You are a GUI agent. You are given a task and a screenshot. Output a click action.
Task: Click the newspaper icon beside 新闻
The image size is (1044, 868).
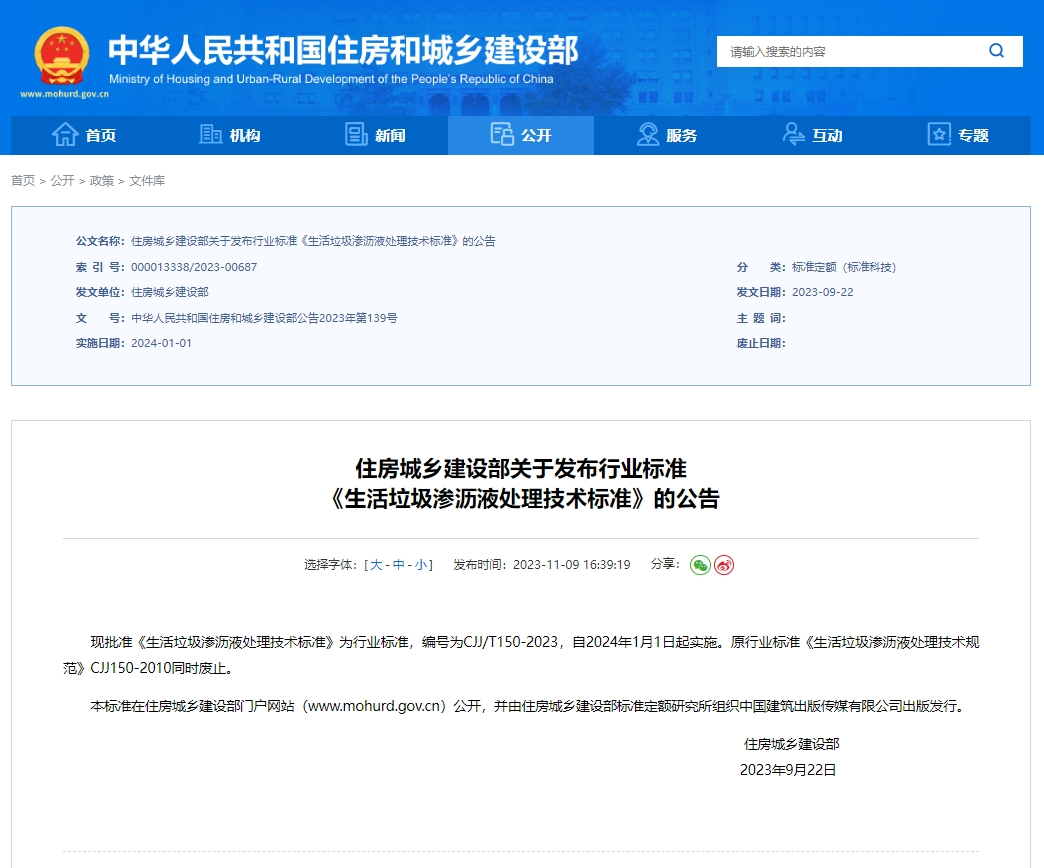click(x=356, y=134)
